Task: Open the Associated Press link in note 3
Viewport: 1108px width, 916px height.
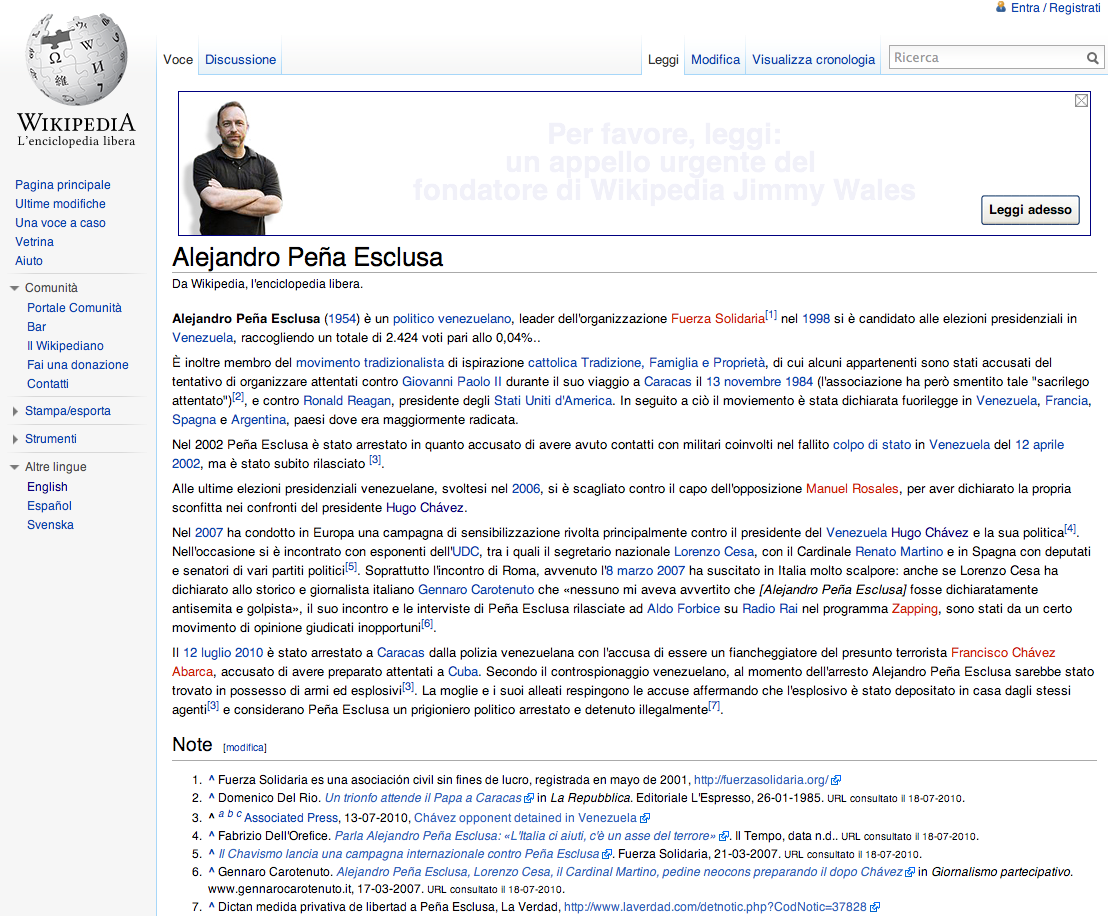Action: tap(291, 818)
